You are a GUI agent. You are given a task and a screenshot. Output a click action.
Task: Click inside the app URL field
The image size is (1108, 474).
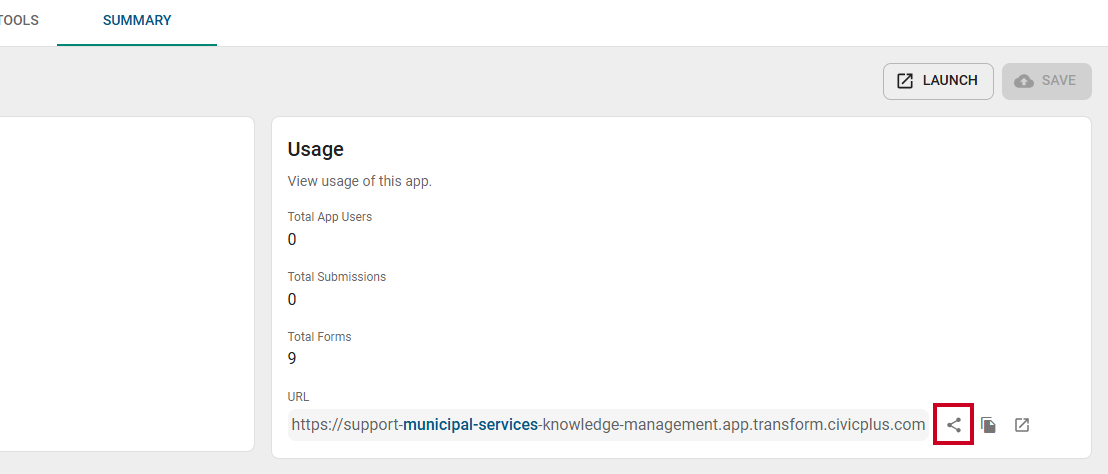608,425
